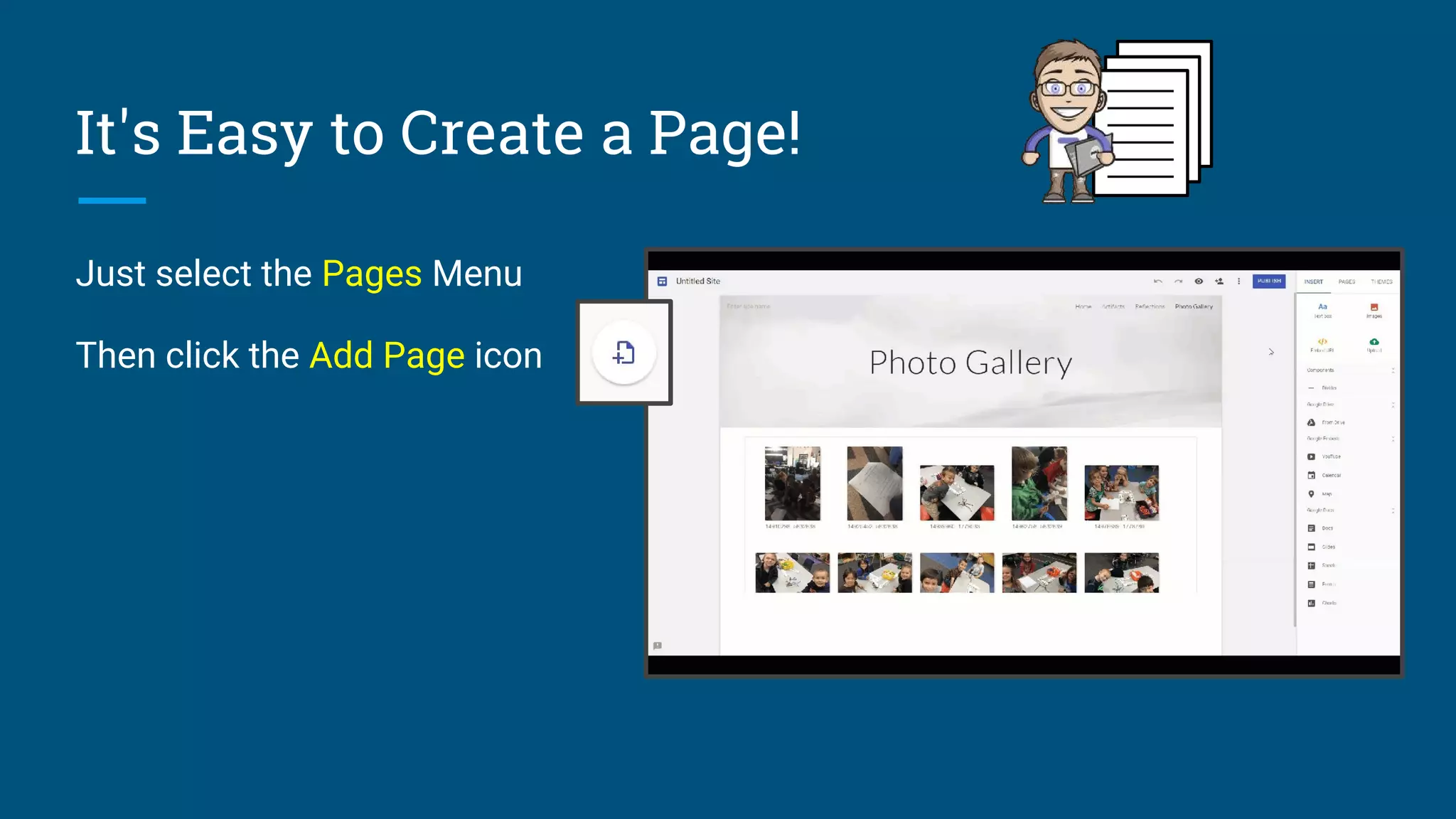Select the dark classroom photo, first in the top row
Viewport: 1456px width, 819px height.
click(792, 483)
